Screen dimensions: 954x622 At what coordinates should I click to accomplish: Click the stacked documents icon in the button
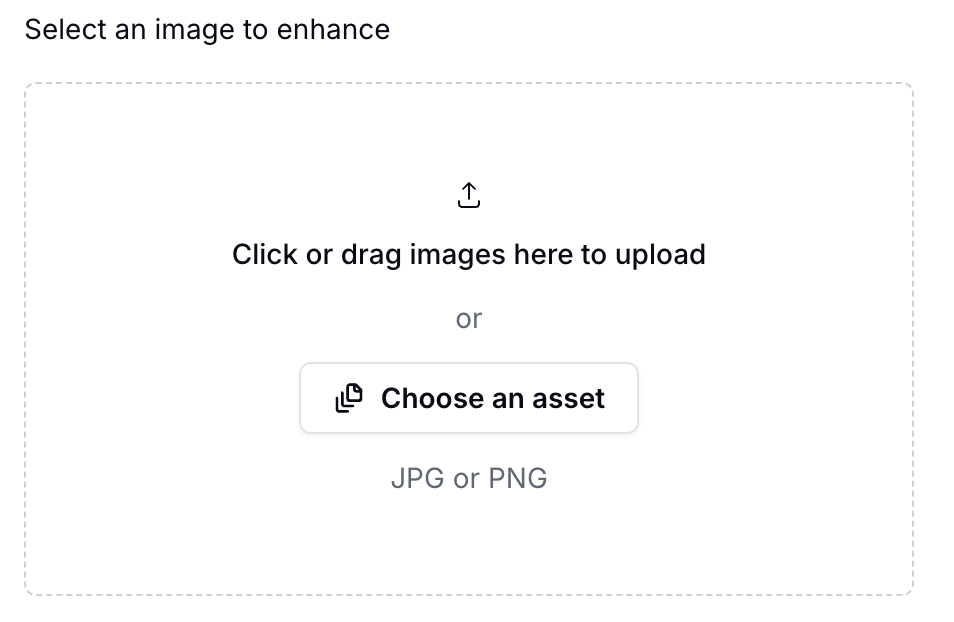point(349,398)
